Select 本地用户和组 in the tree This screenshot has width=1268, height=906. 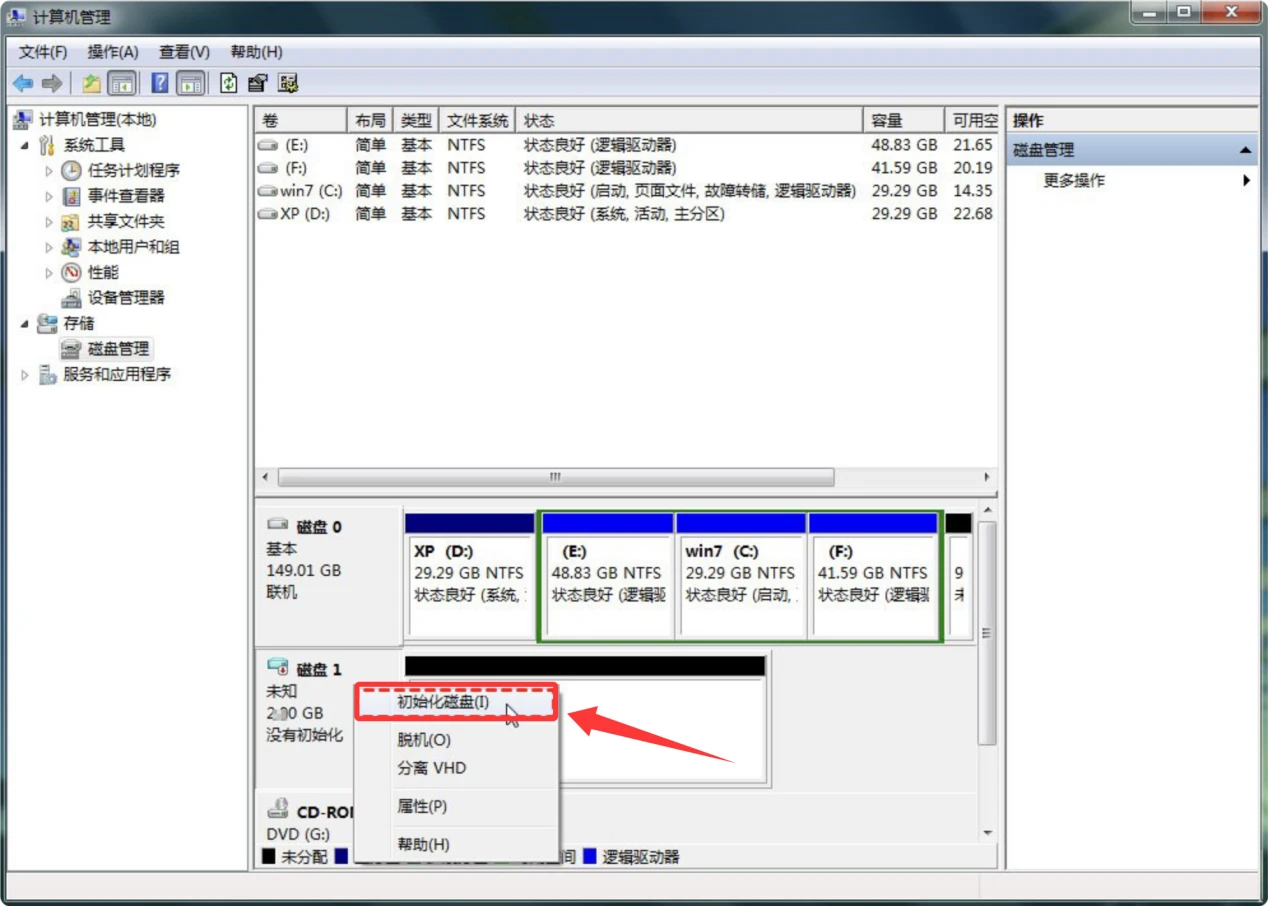133,247
